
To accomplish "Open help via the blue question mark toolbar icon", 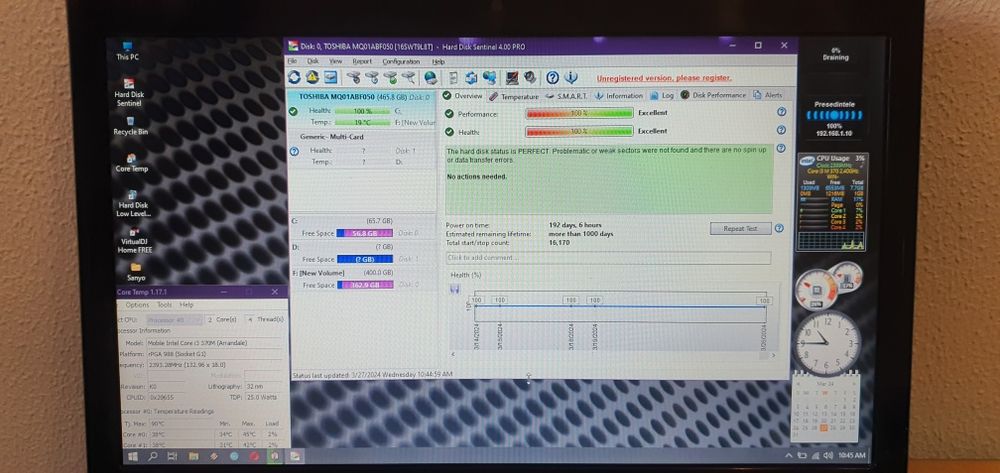I will coord(552,78).
